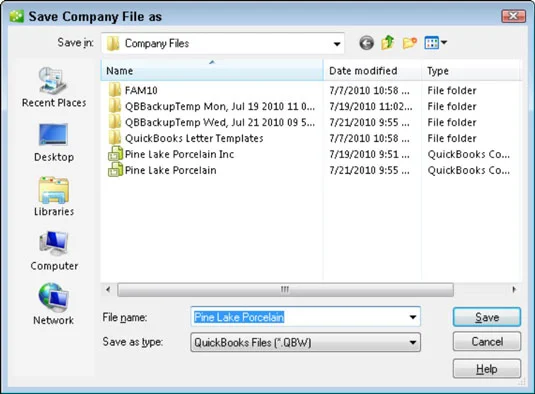Close the Save Company File dialog
The height and width of the screenshot is (394, 535).
pyautogui.click(x=514, y=16)
